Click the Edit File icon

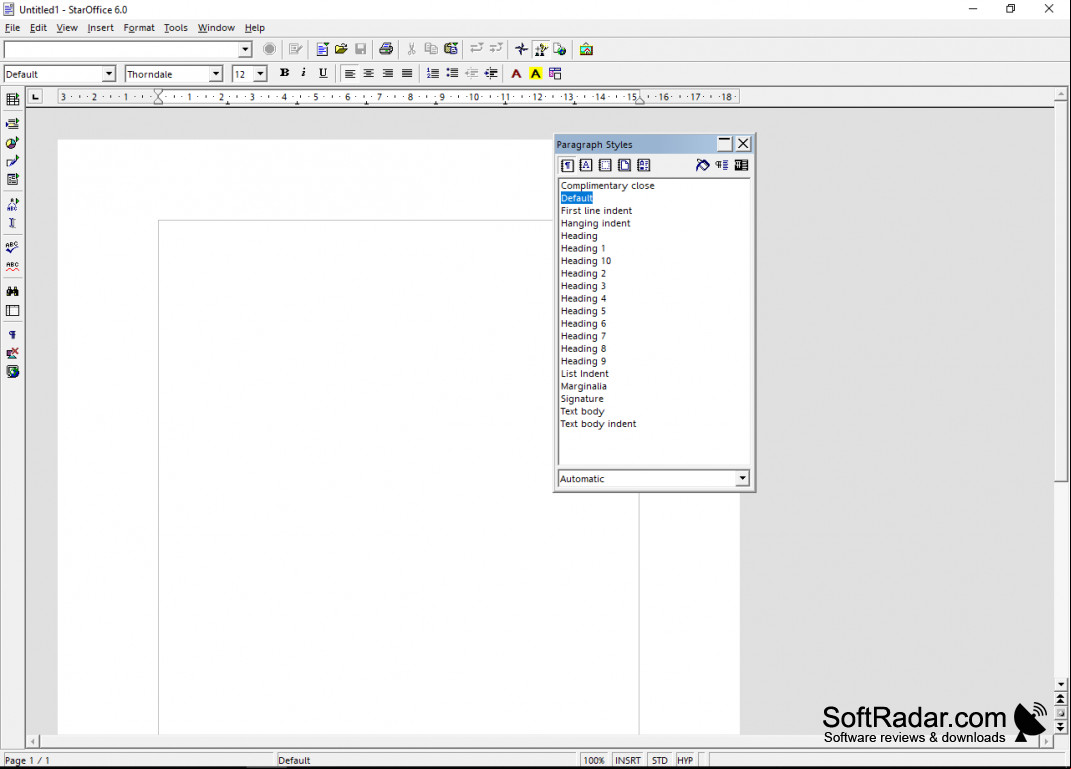tap(296, 49)
